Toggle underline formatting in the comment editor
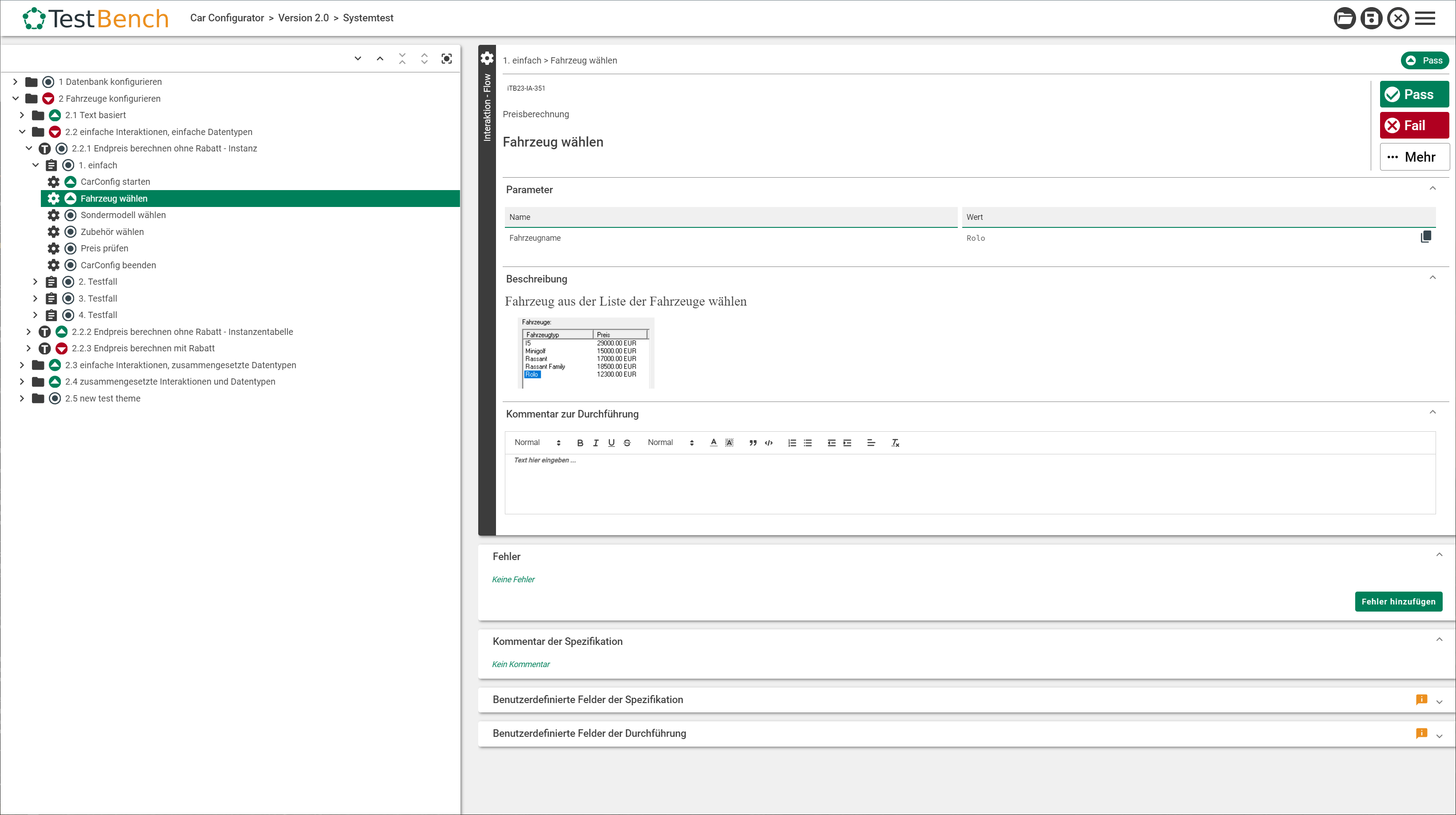1456x815 pixels. pyautogui.click(x=611, y=442)
